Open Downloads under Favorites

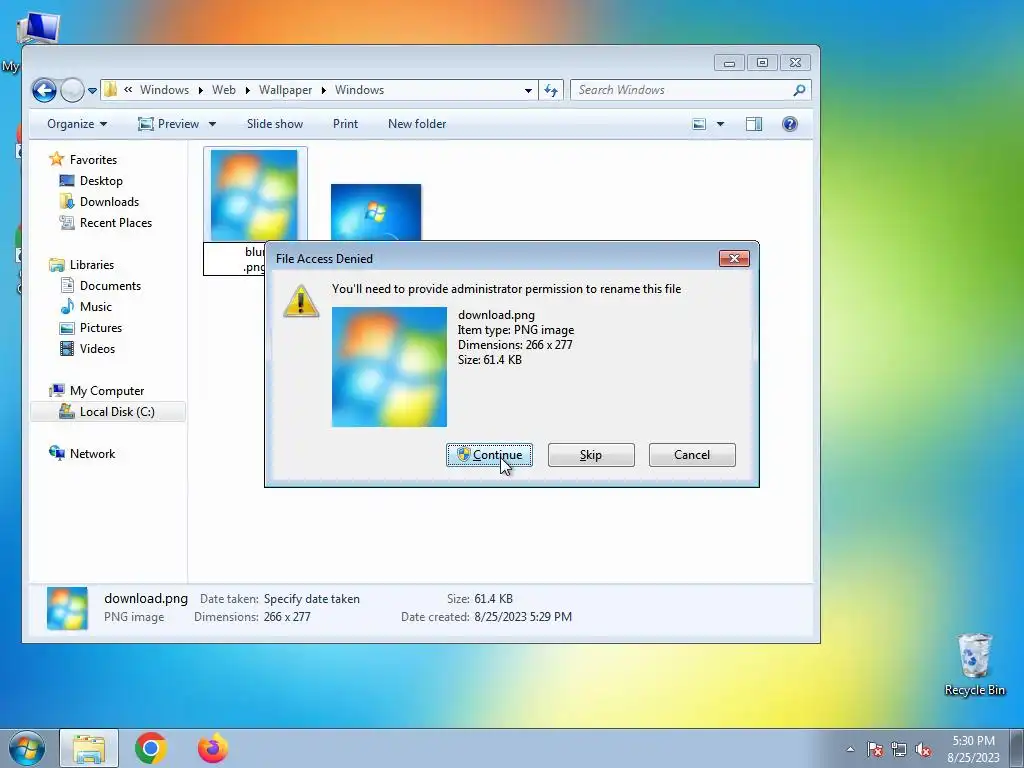[109, 201]
